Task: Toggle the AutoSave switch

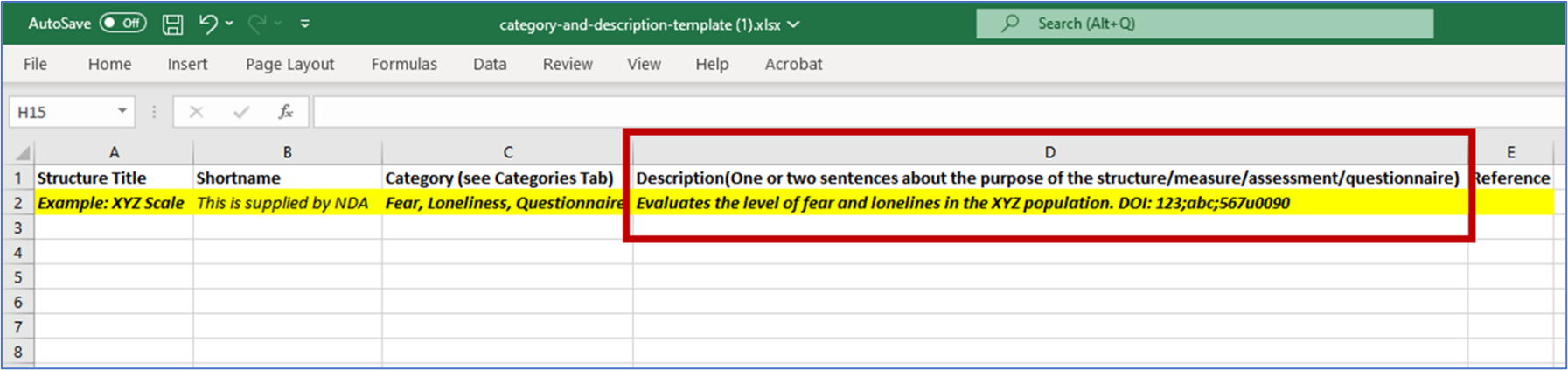Action: [122, 24]
